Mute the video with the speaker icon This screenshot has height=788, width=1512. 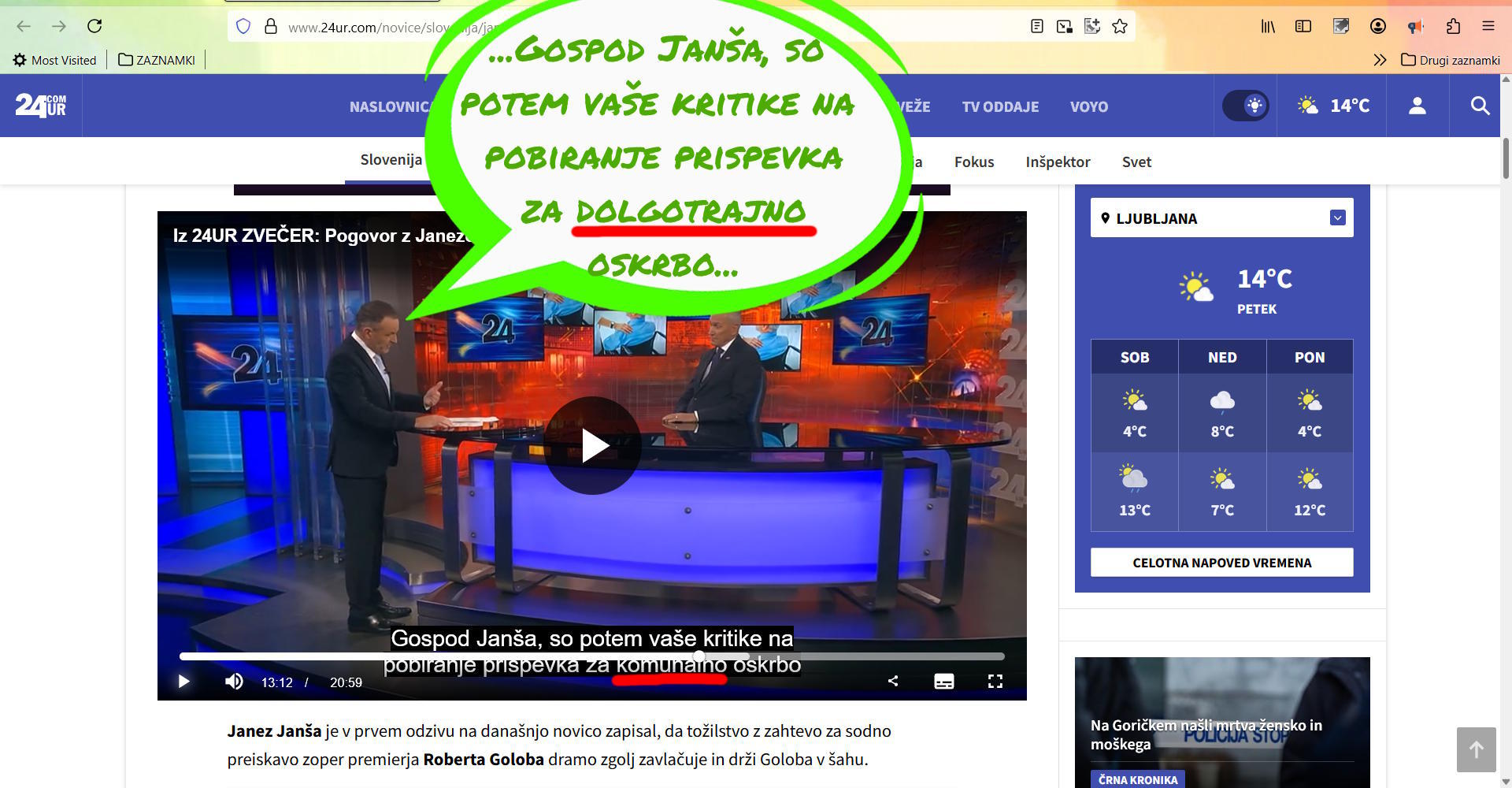tap(234, 682)
